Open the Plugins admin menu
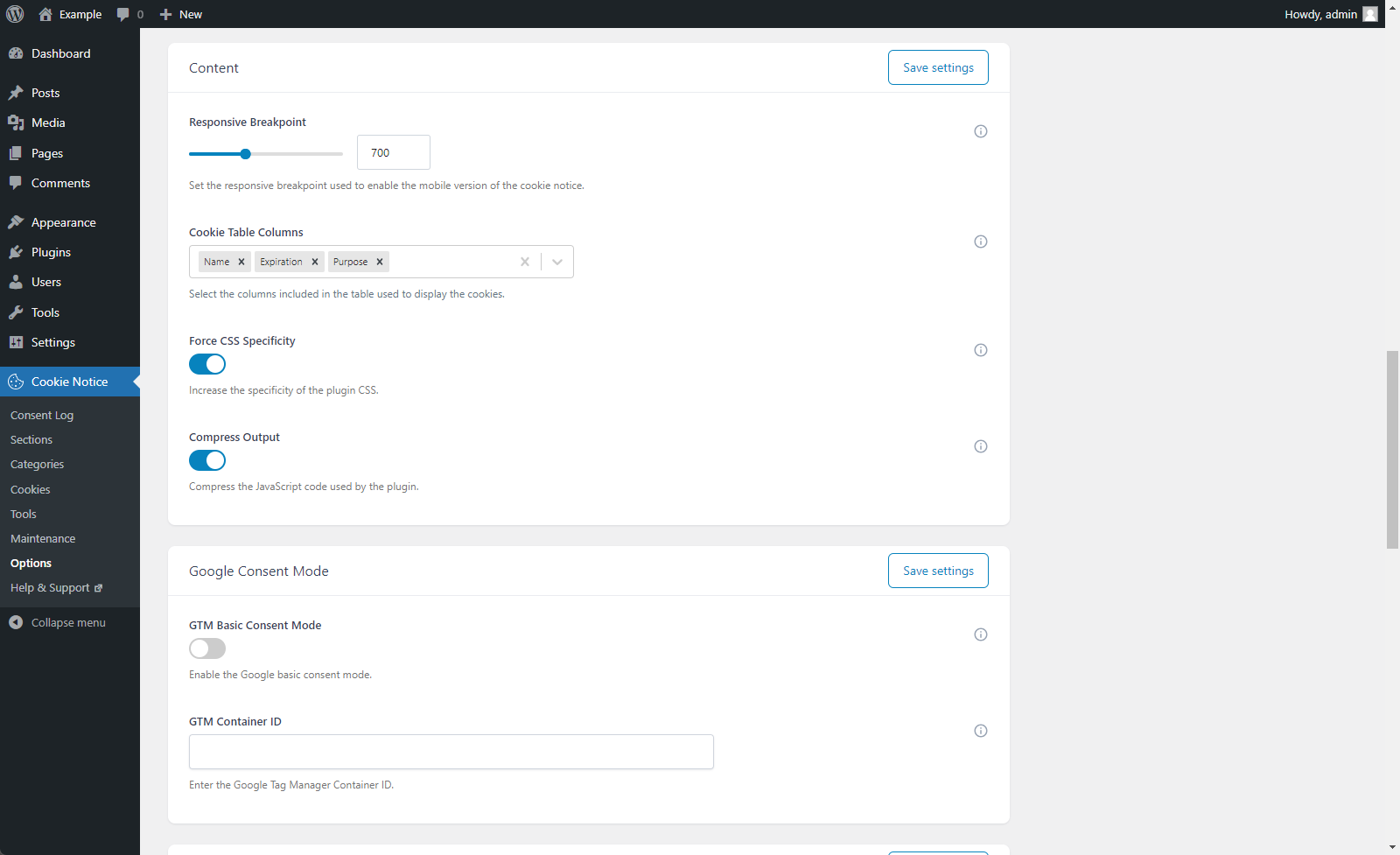The height and width of the screenshot is (855, 1400). [51, 252]
